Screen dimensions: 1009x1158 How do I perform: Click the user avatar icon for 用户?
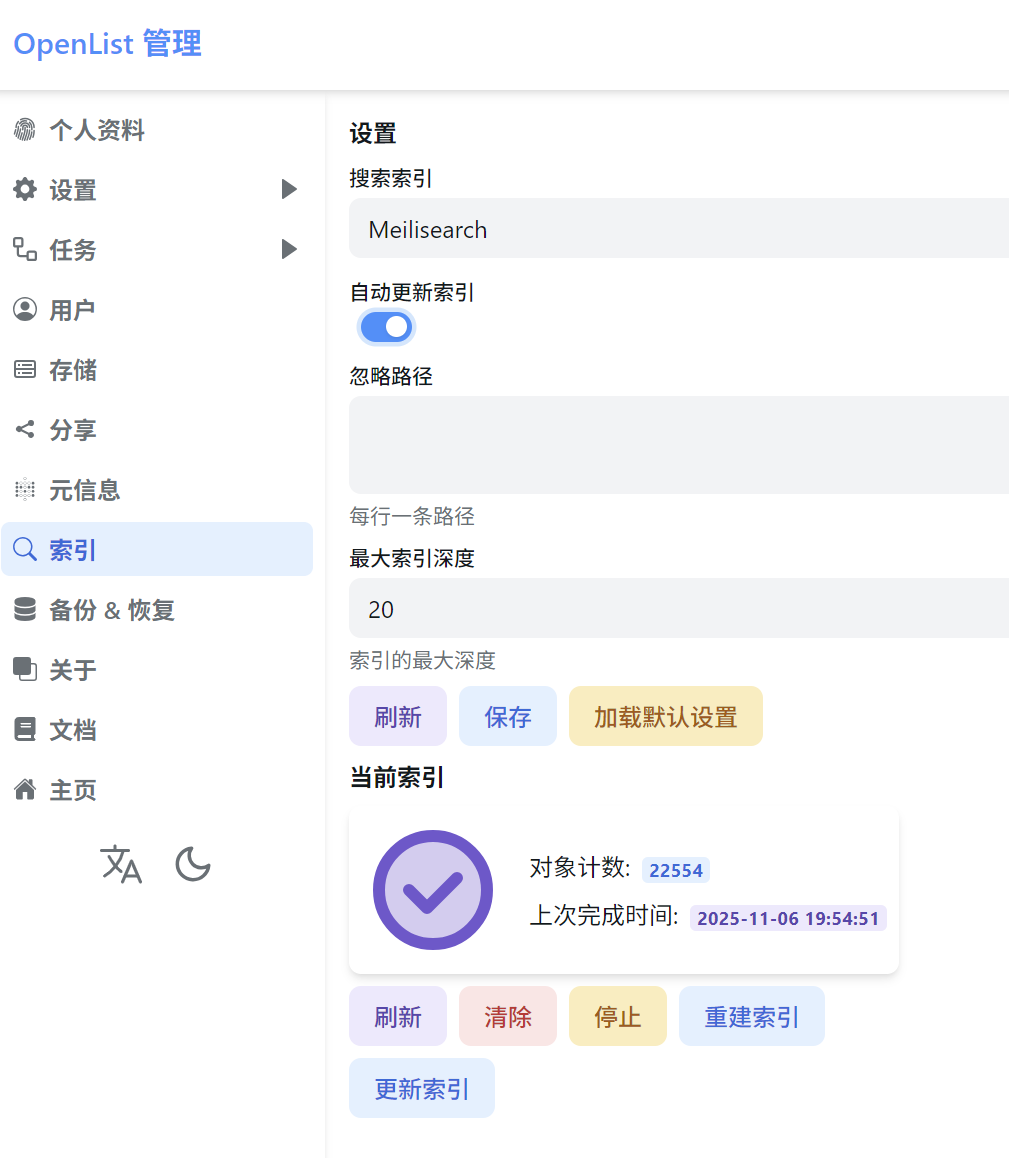(24, 310)
